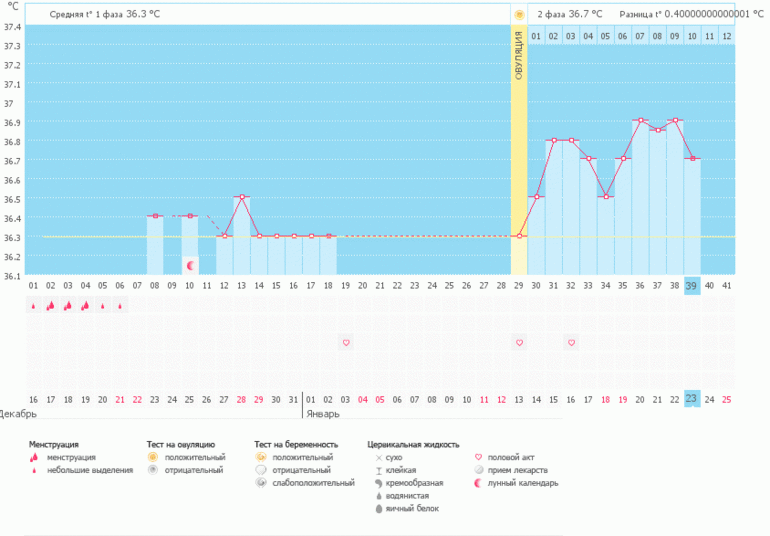770x536 pixels.
Task: Click the heart icon on cycle day 19
Action: [x=346, y=342]
